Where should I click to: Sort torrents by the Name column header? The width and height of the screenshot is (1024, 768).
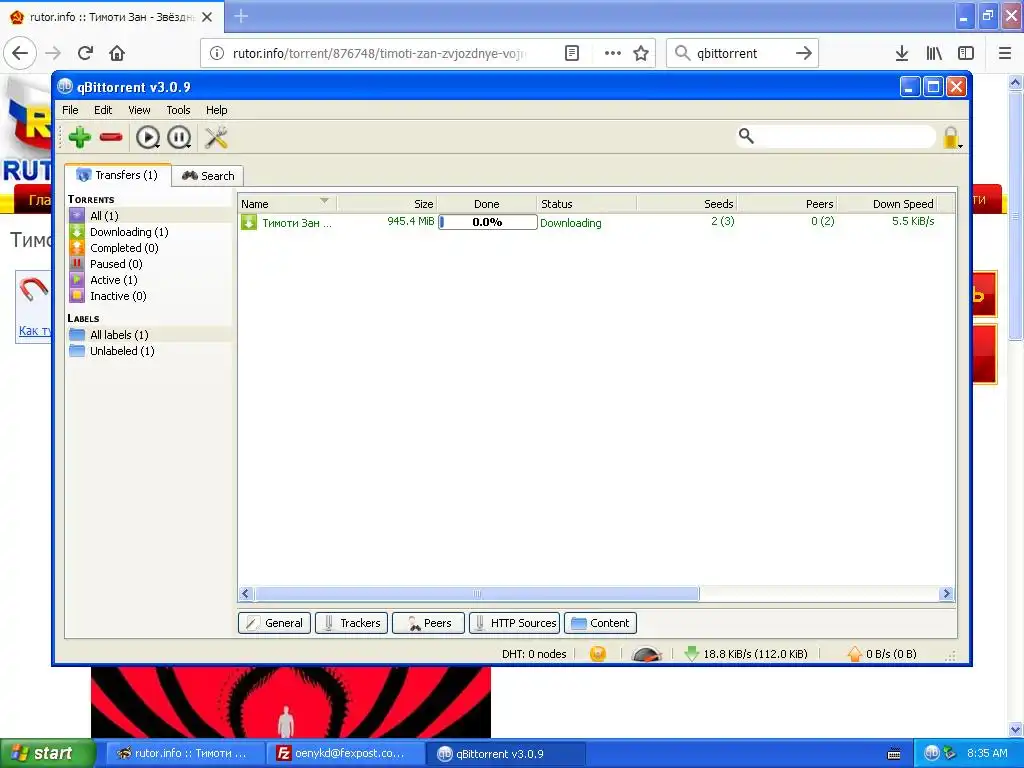(x=287, y=204)
